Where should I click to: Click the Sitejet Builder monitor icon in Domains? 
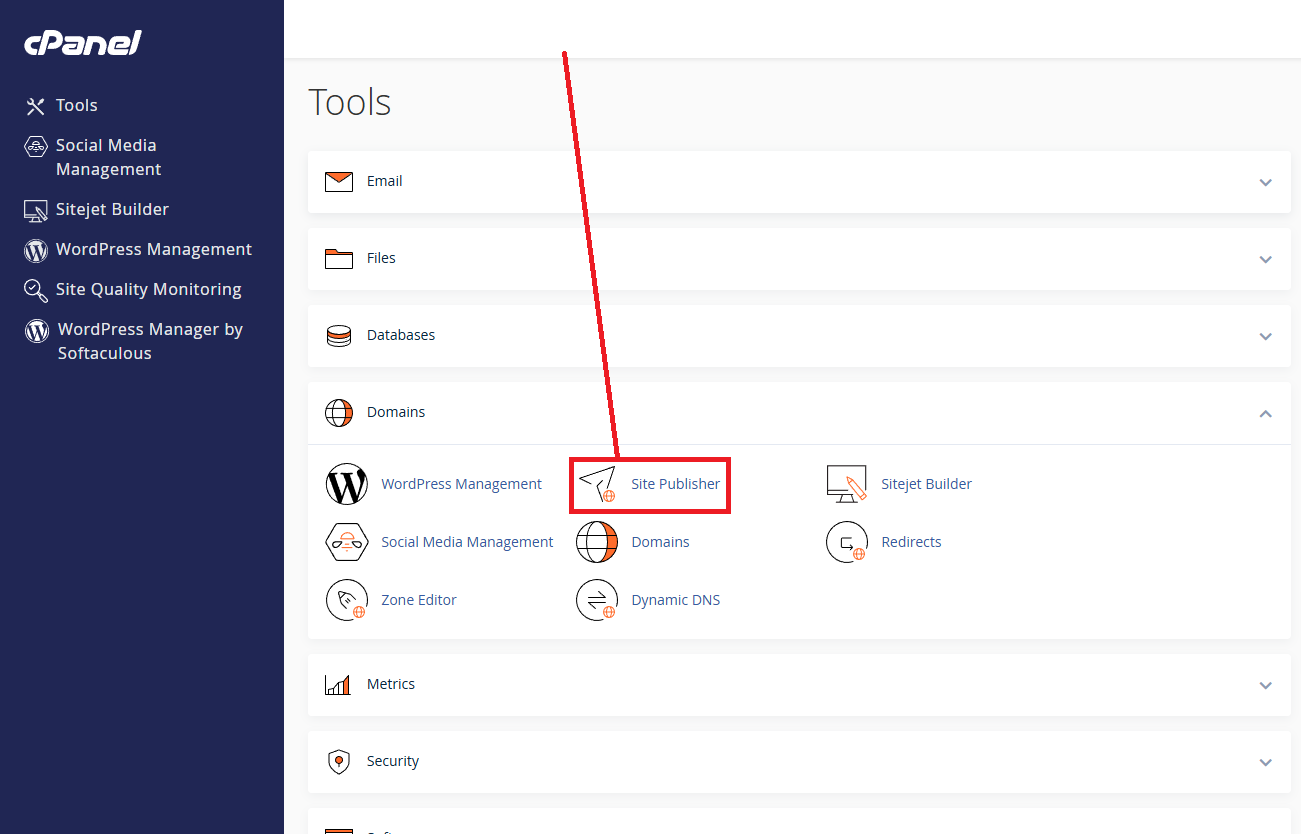click(847, 484)
